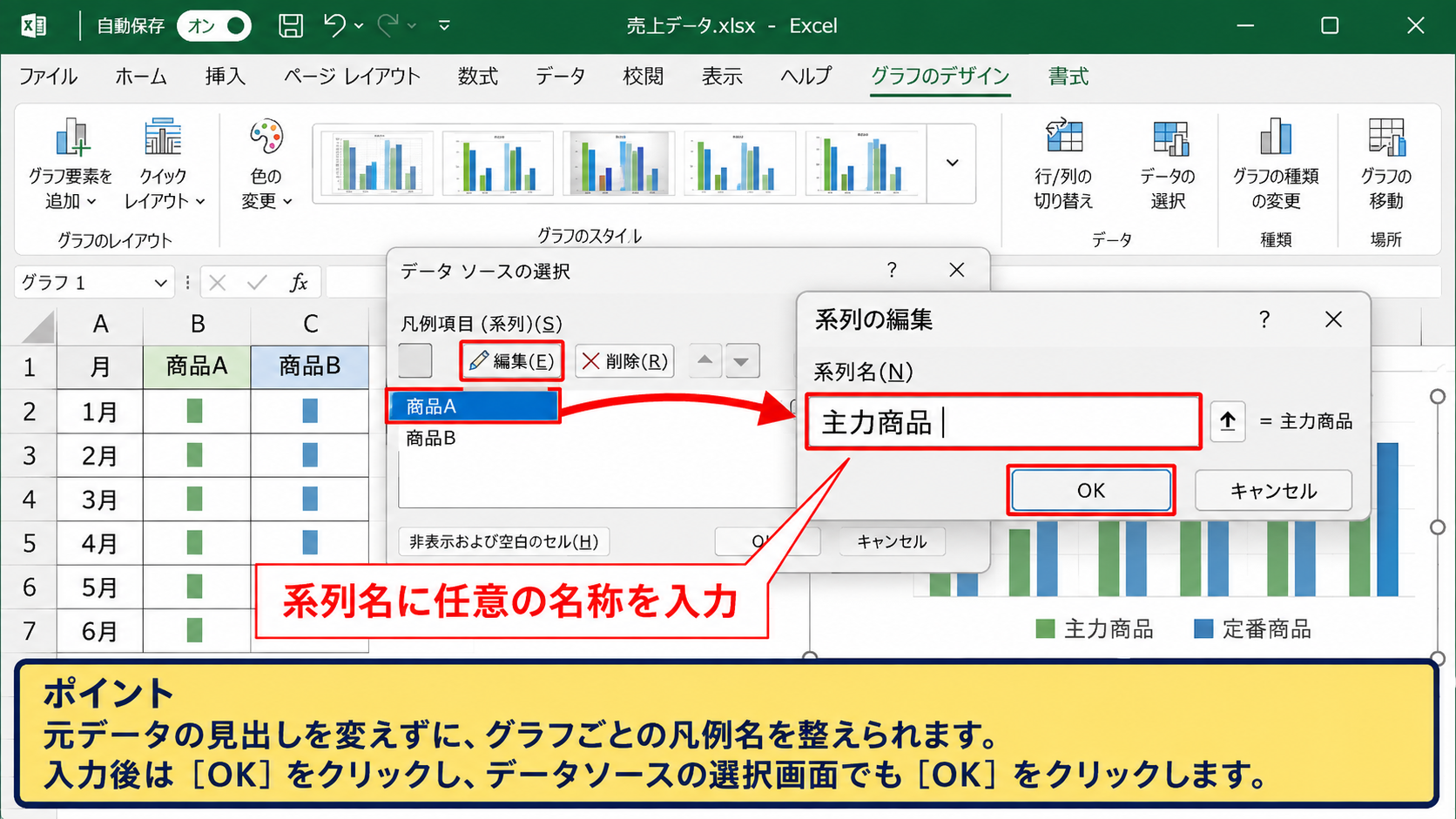
Task: Open the Undo history dropdown arrow
Action: click(359, 26)
